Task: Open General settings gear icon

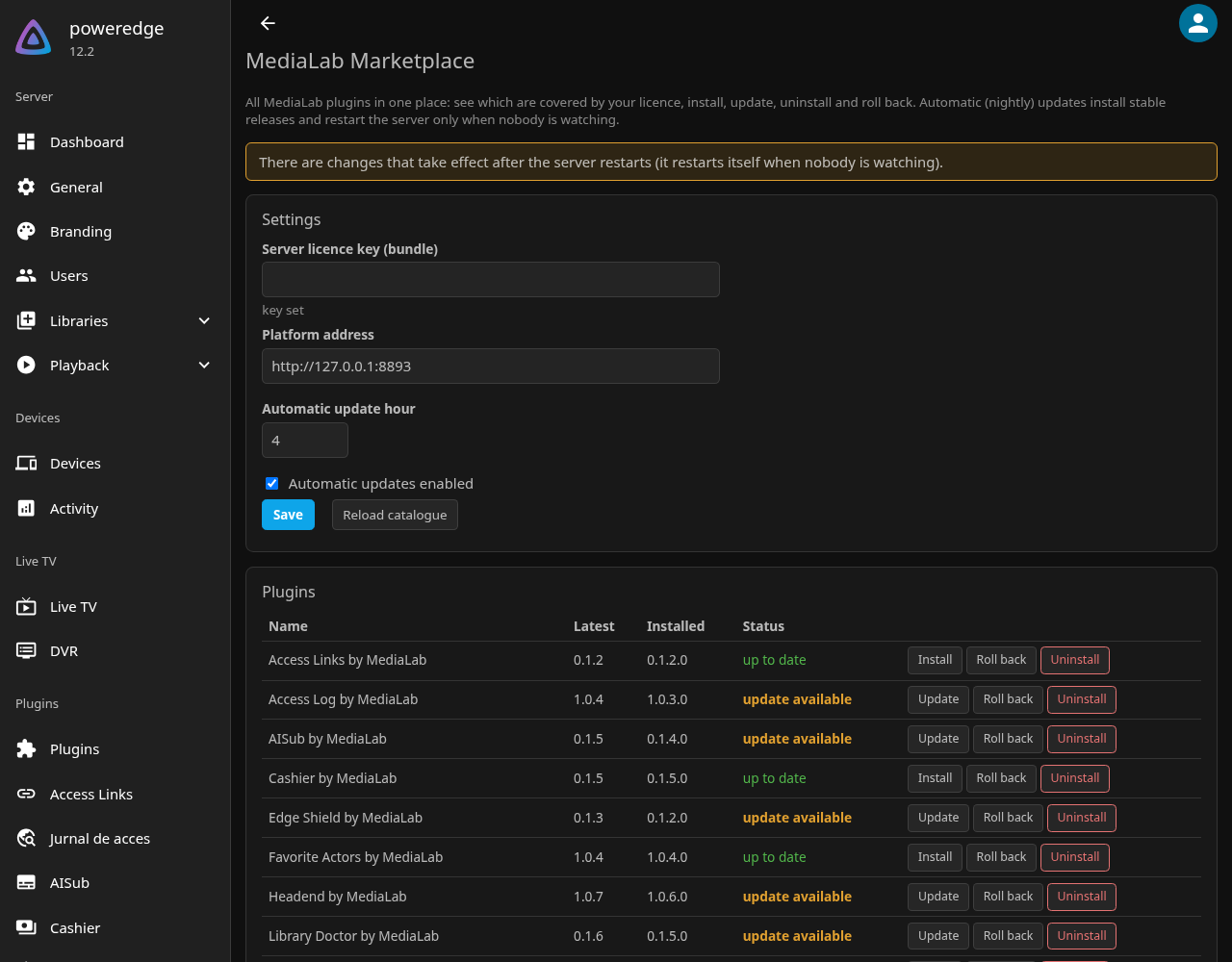Action: [26, 187]
